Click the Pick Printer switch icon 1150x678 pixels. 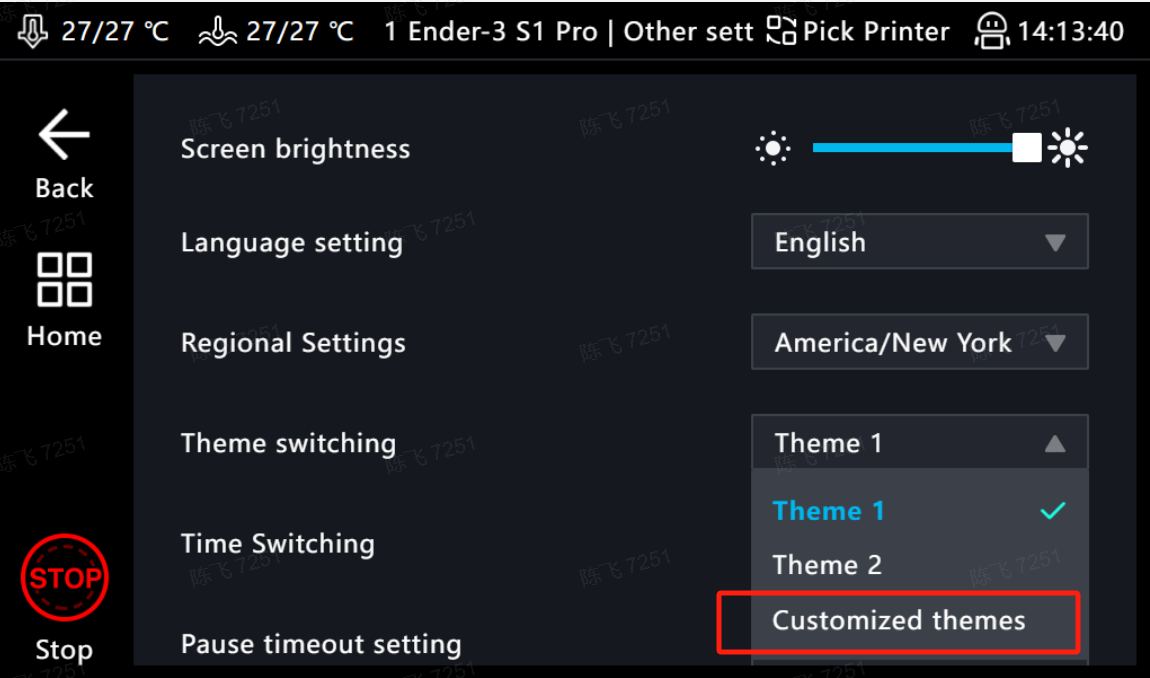[781, 31]
